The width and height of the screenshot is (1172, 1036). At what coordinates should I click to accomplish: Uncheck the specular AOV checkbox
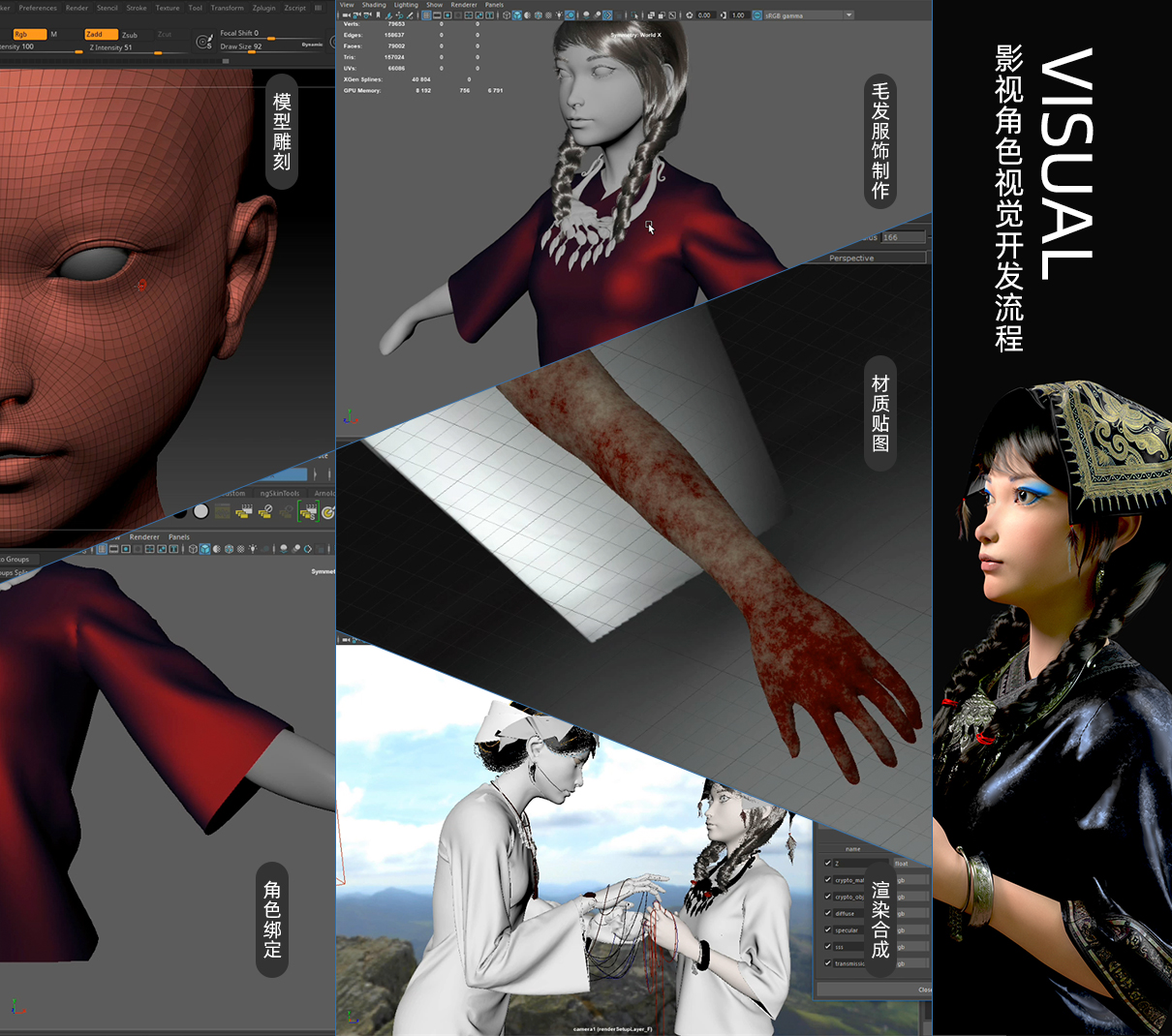pos(828,929)
